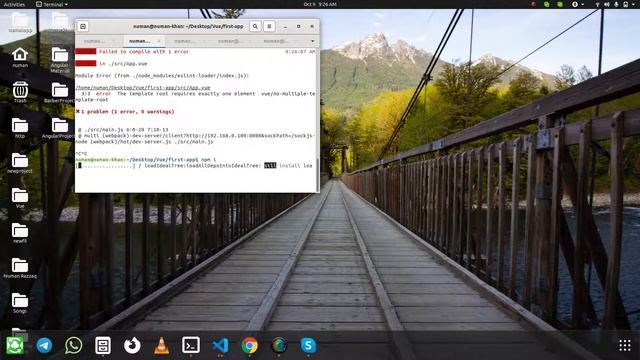The image size is (640, 360).
Task: Click the red tray indicator icon
Action: (x=533, y=4)
